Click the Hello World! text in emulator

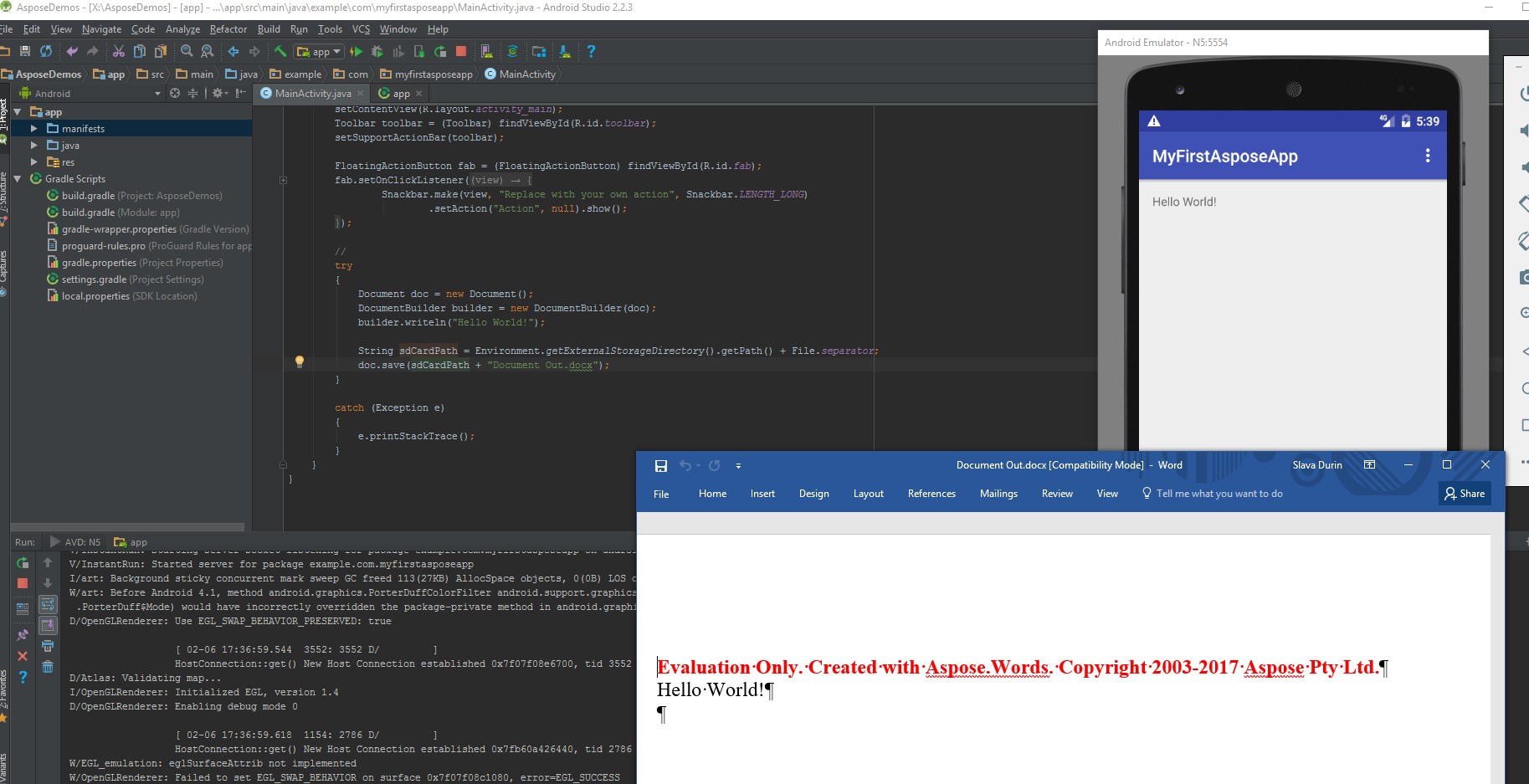pos(1184,202)
